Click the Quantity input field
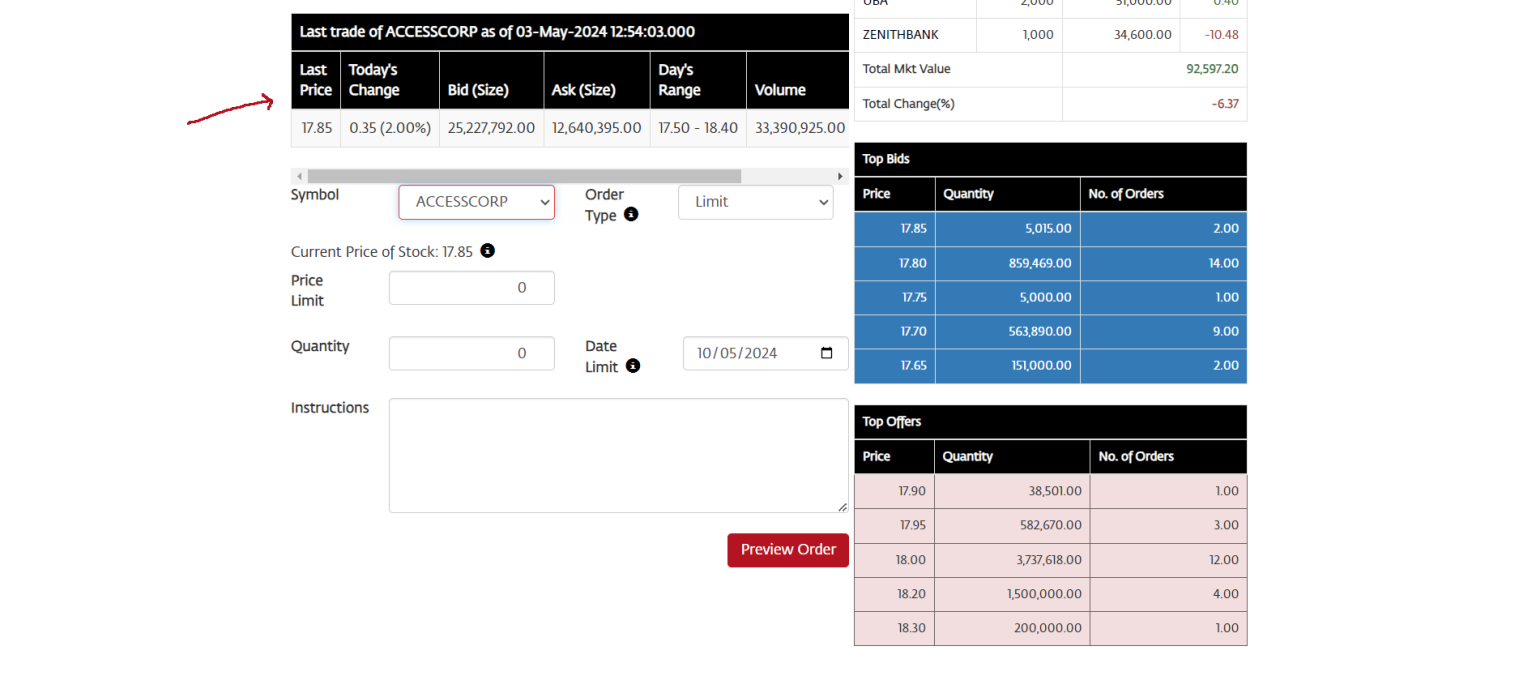The image size is (1536, 689). pyautogui.click(x=471, y=352)
